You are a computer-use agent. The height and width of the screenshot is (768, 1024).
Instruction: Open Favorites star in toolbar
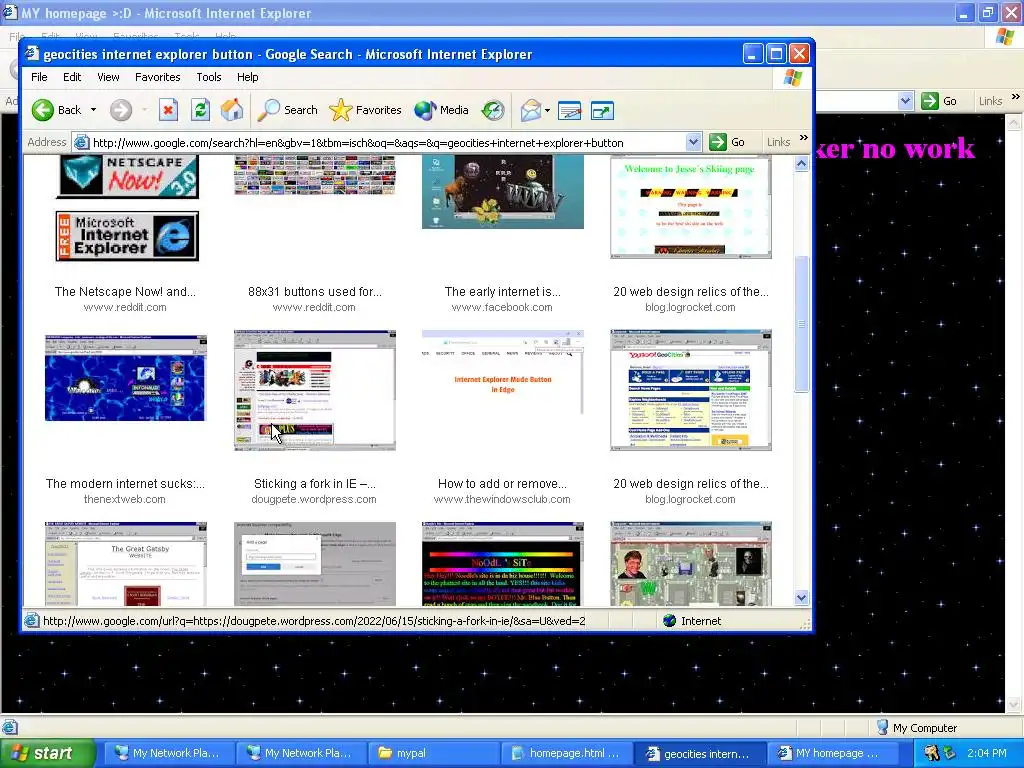pos(365,110)
